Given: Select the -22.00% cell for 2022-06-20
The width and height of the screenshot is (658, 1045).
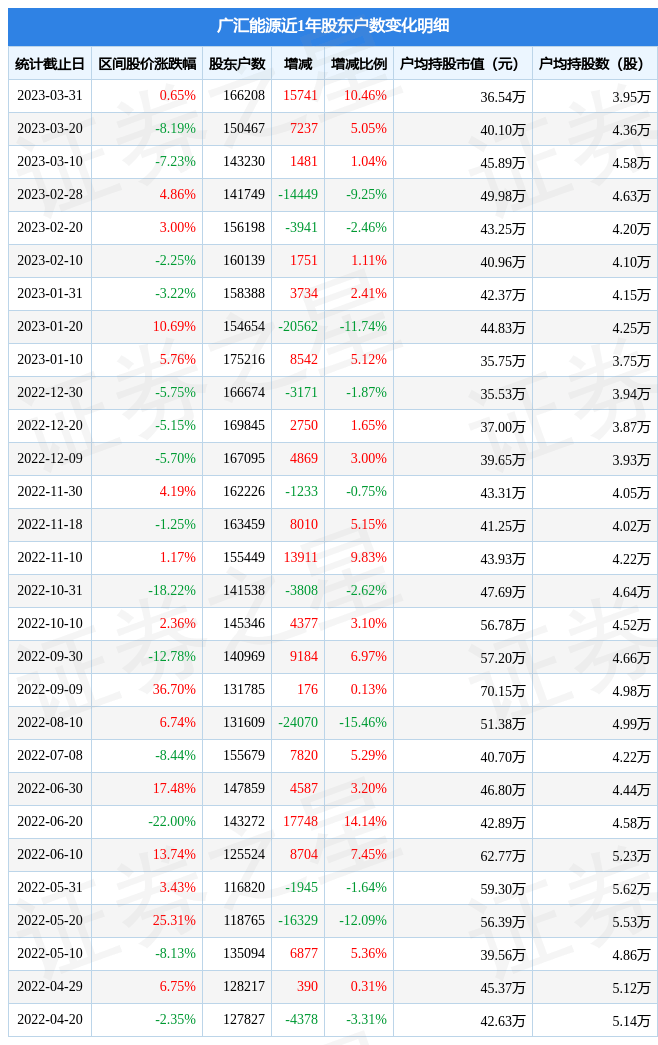Looking at the screenshot, I should [172, 821].
